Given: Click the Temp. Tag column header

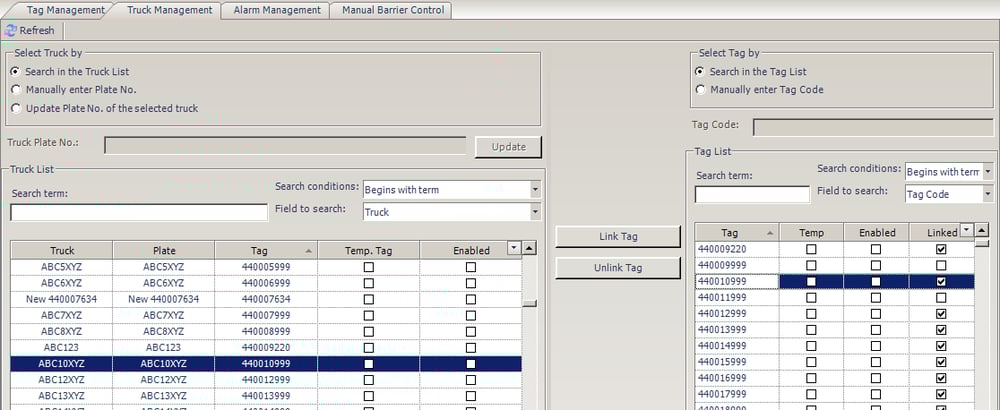Looking at the screenshot, I should click(x=369, y=251).
